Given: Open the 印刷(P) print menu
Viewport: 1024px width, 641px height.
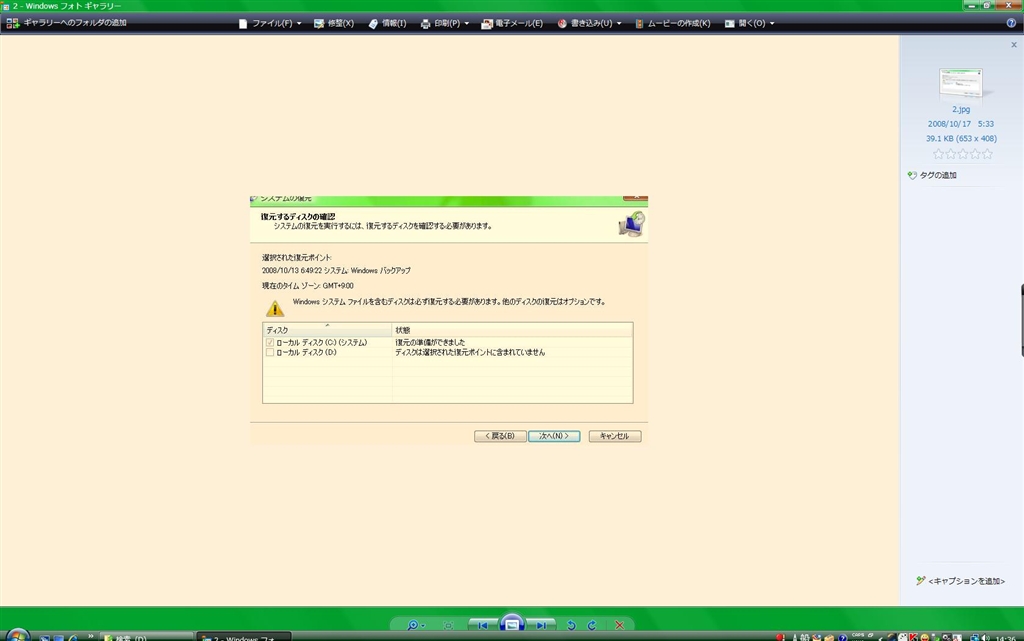Looking at the screenshot, I should pyautogui.click(x=444, y=23).
